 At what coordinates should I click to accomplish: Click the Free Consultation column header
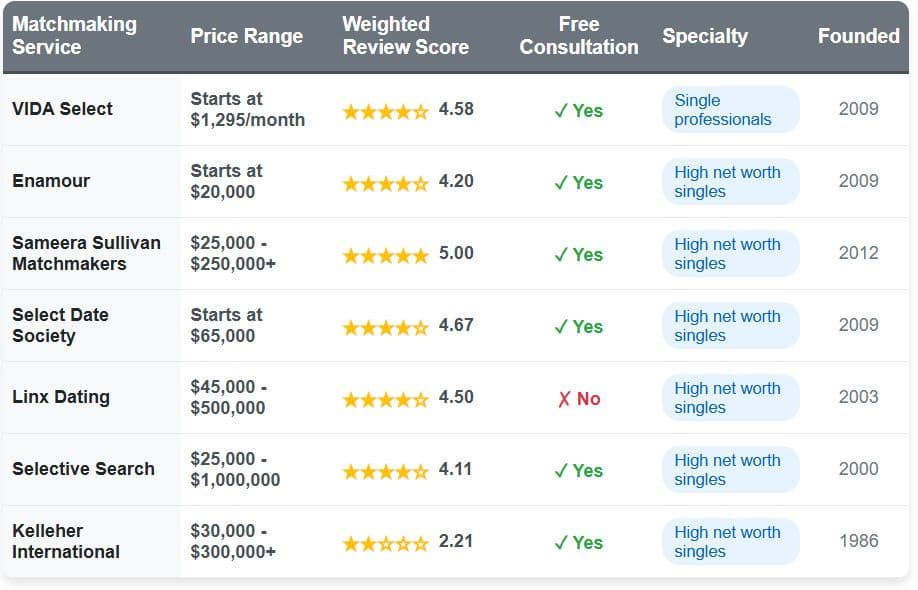pos(579,36)
